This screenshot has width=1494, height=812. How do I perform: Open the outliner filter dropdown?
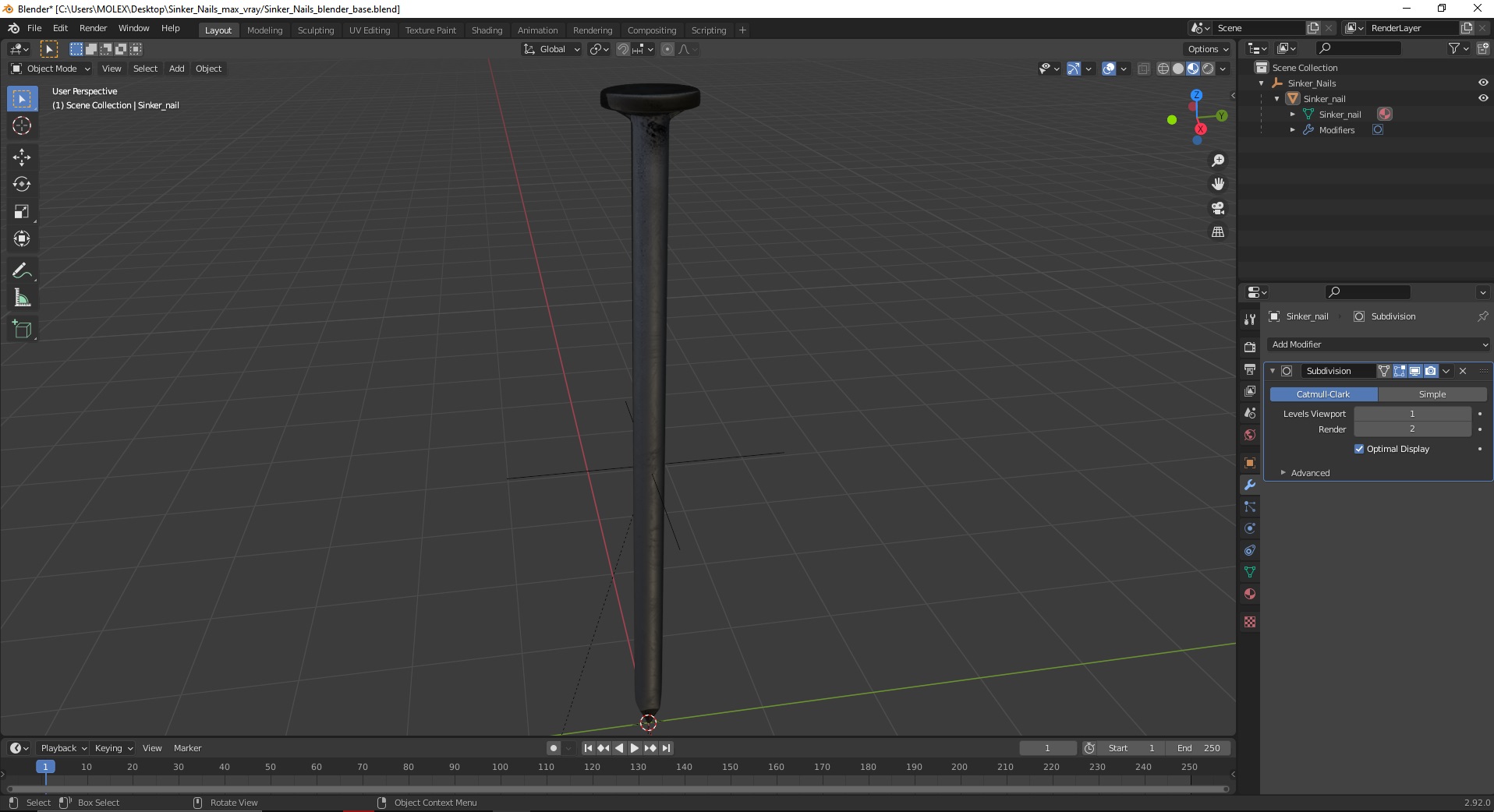coord(1458,49)
